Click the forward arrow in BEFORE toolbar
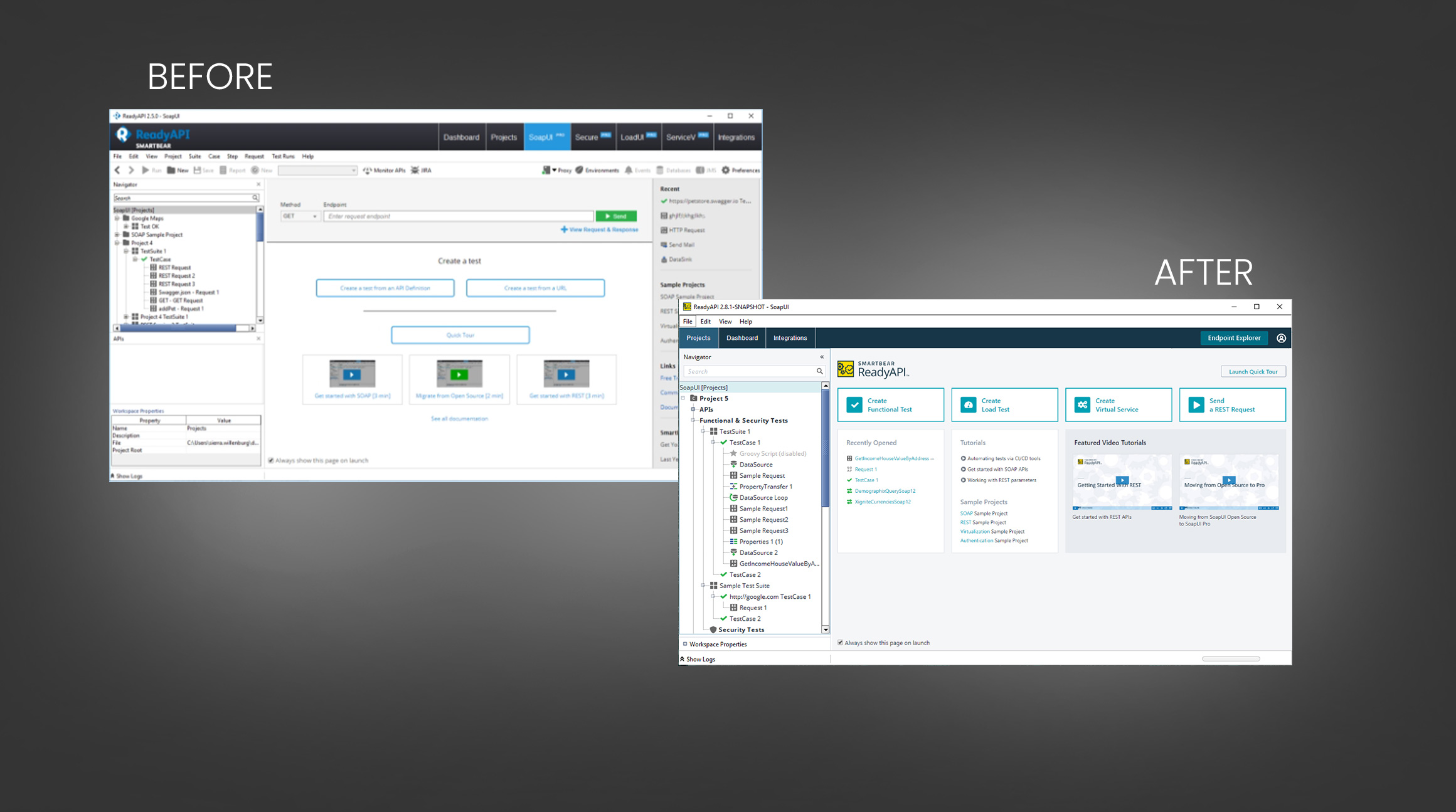The width and height of the screenshot is (1456, 812). pos(131,170)
